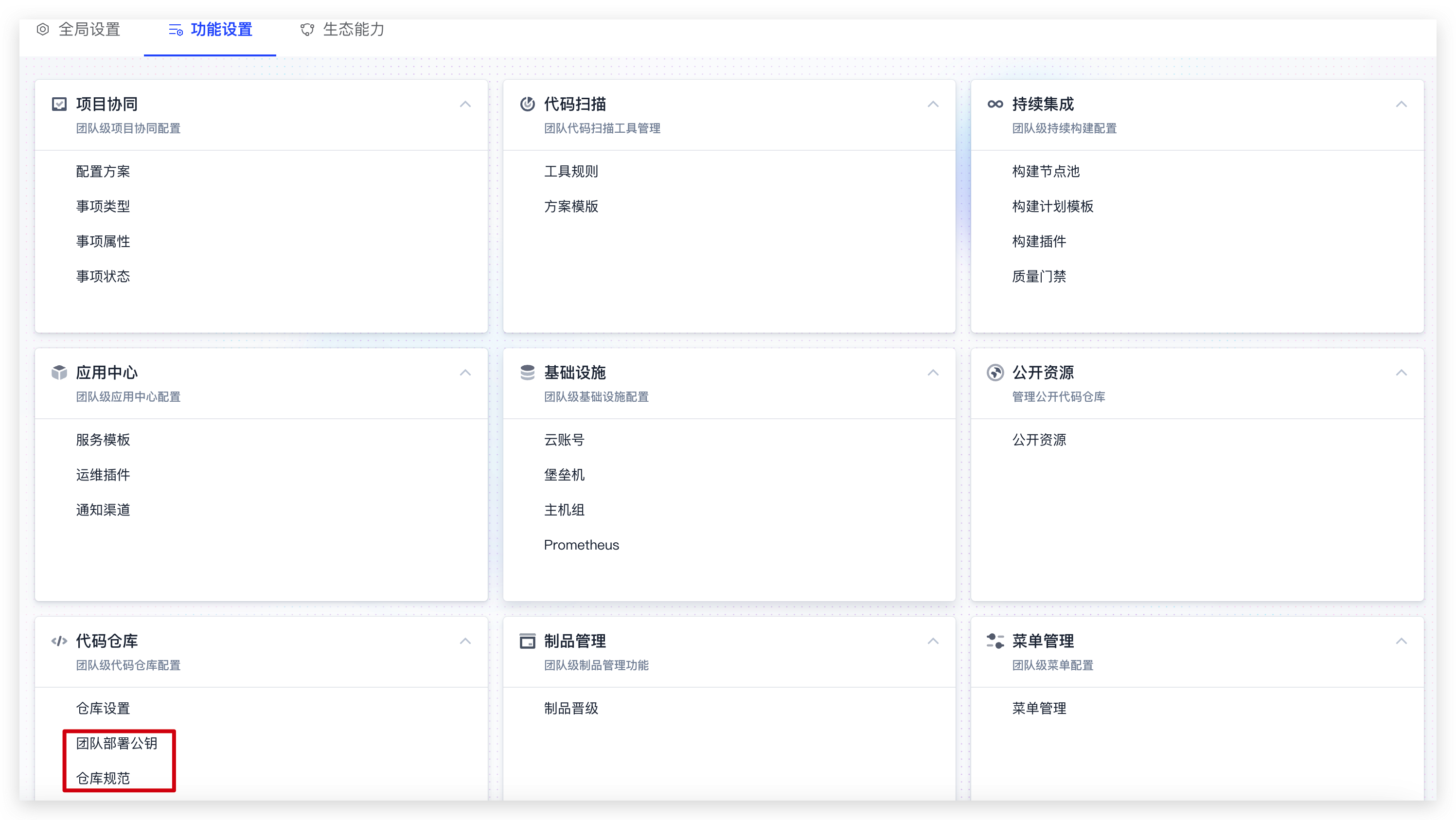
Task: Click the 代码仓库 code brackets icon
Action: coord(59,641)
